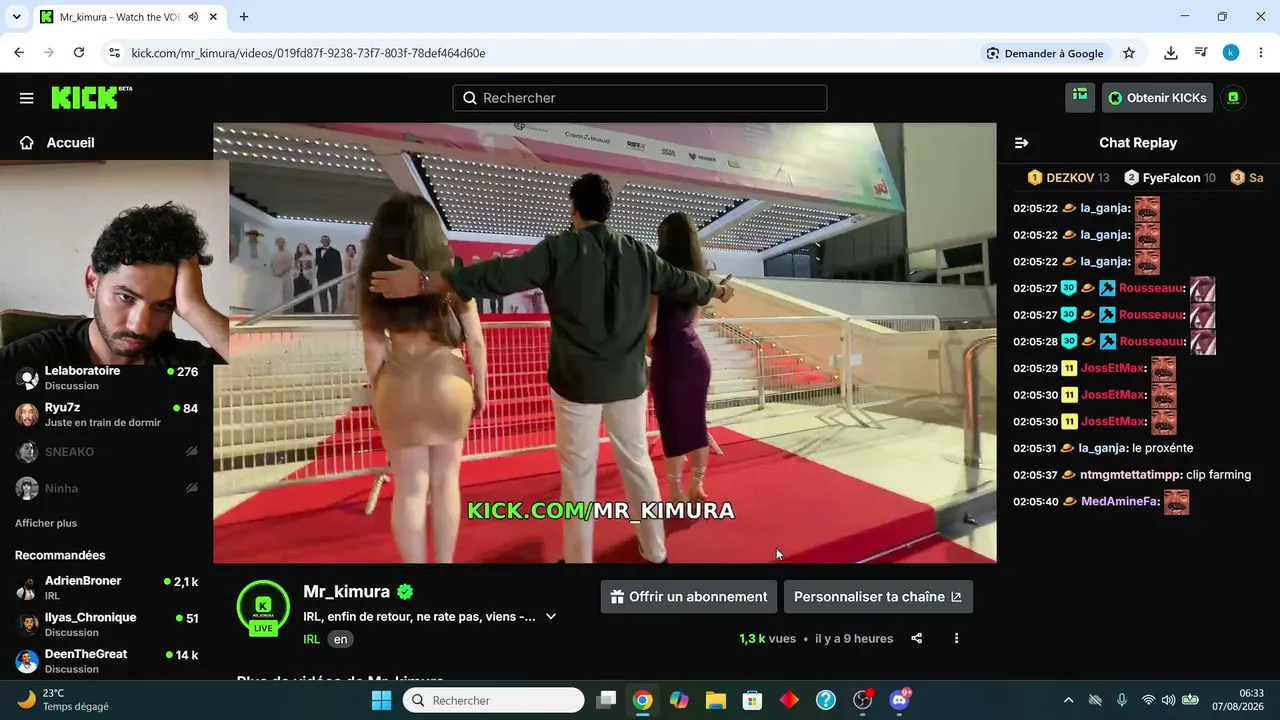
Task: Open ntmgmtettatimpp's chat username
Action: tap(1131, 475)
